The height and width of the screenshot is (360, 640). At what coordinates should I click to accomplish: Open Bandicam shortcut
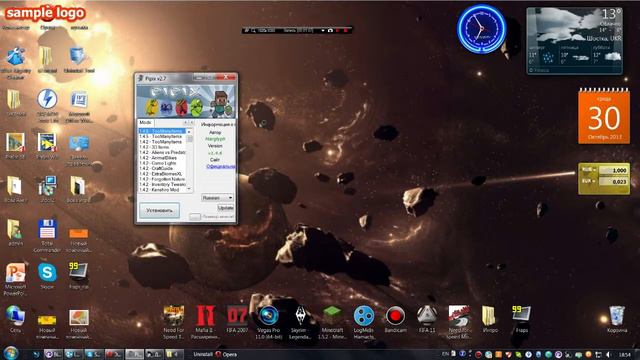coord(395,320)
